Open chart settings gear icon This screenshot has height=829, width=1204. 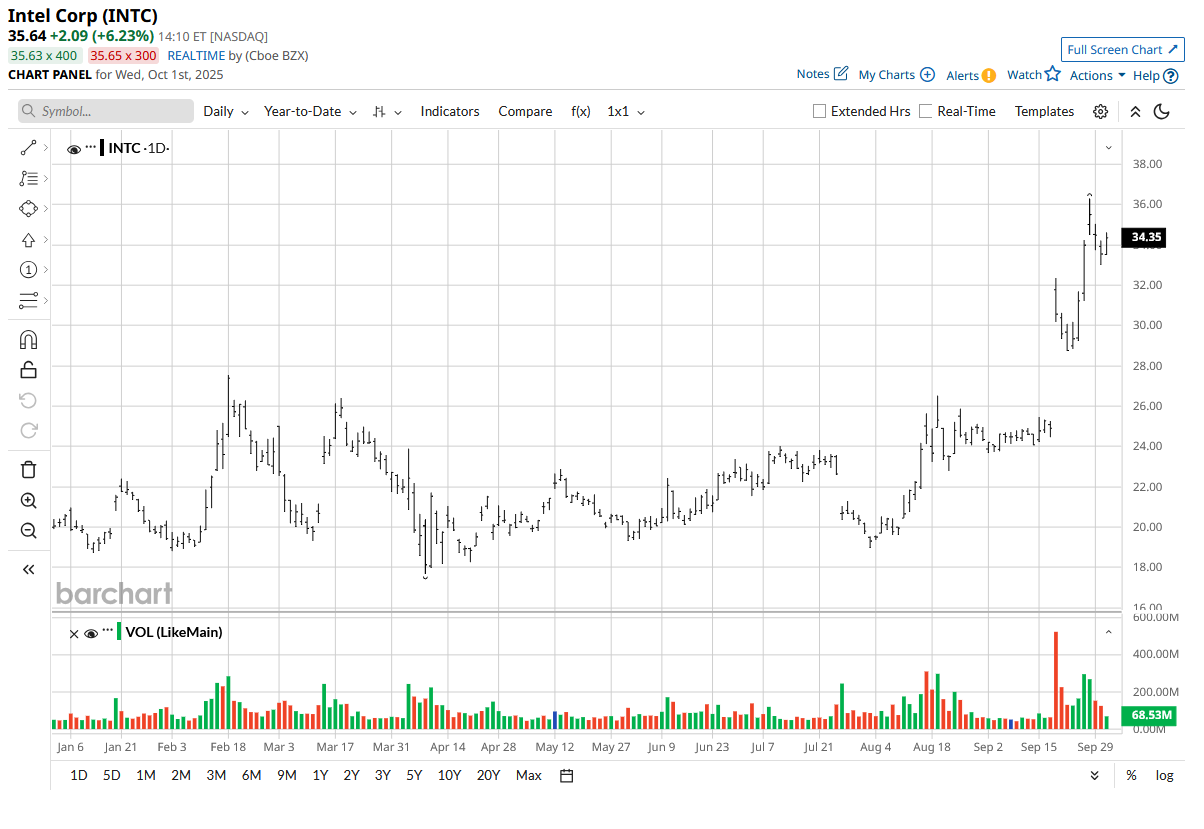[x=1100, y=111]
